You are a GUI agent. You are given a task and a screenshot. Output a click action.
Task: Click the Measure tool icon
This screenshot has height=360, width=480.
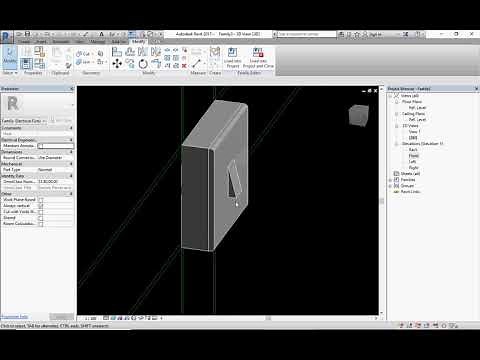pyautogui.click(x=196, y=63)
